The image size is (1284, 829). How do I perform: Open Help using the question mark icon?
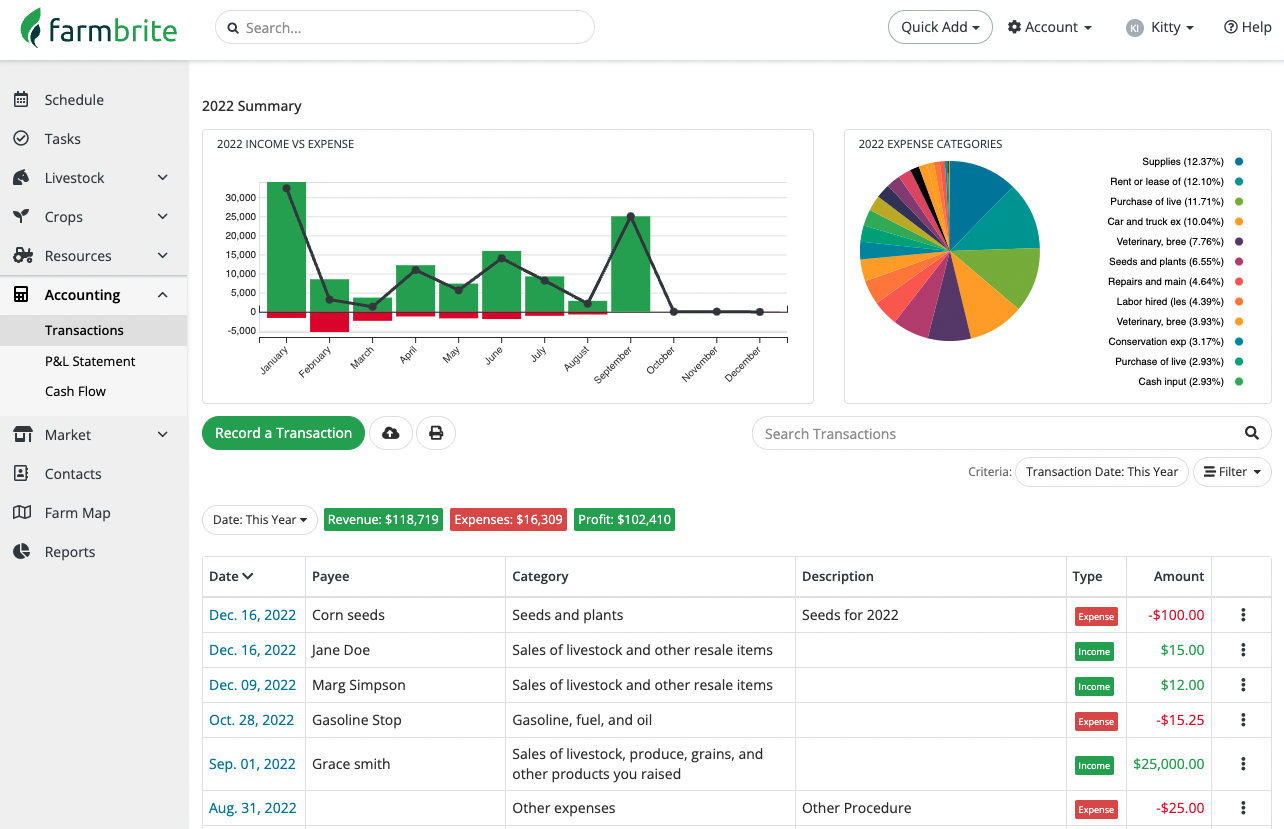tap(1229, 27)
